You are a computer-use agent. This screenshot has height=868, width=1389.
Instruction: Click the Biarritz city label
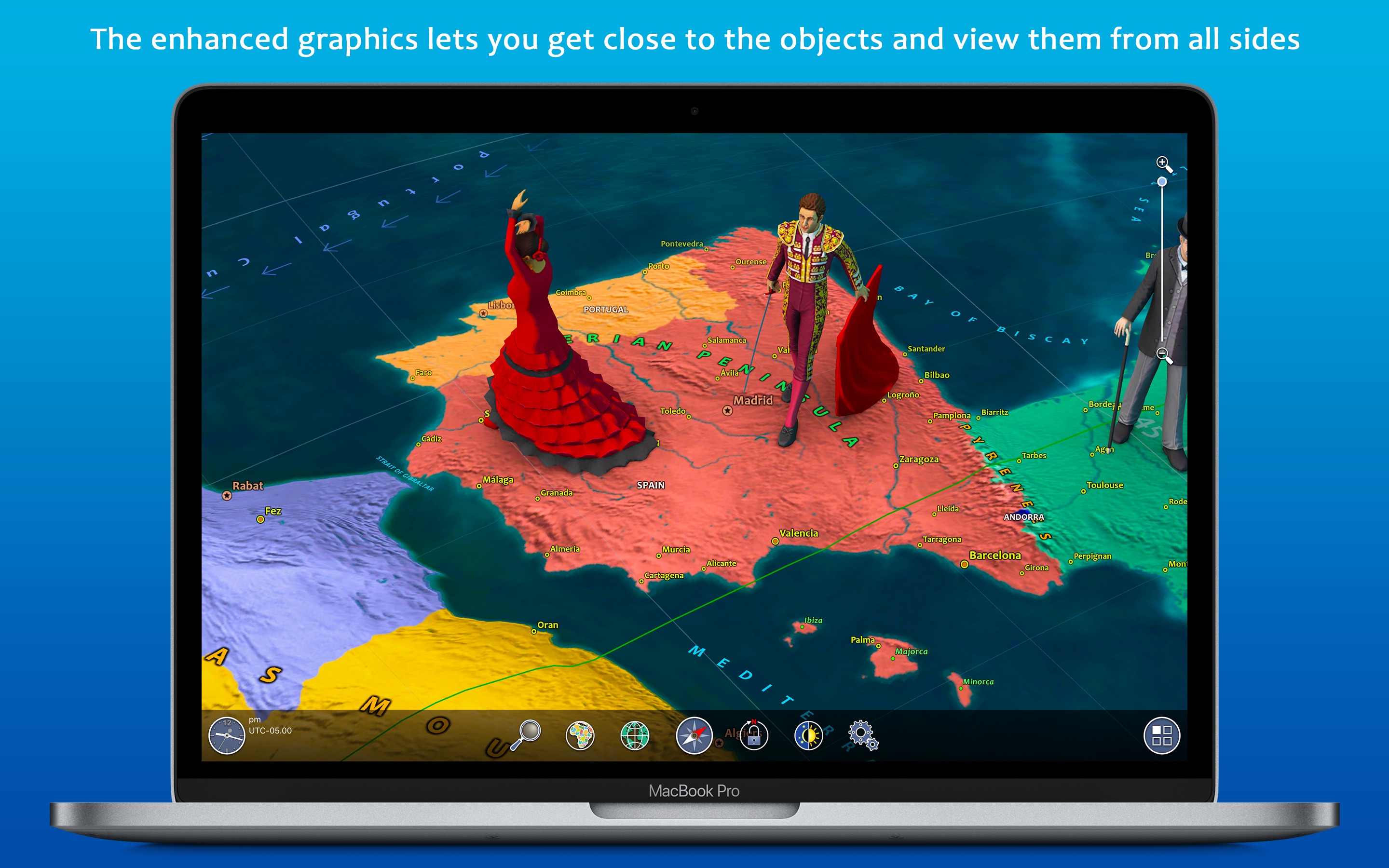pos(994,412)
